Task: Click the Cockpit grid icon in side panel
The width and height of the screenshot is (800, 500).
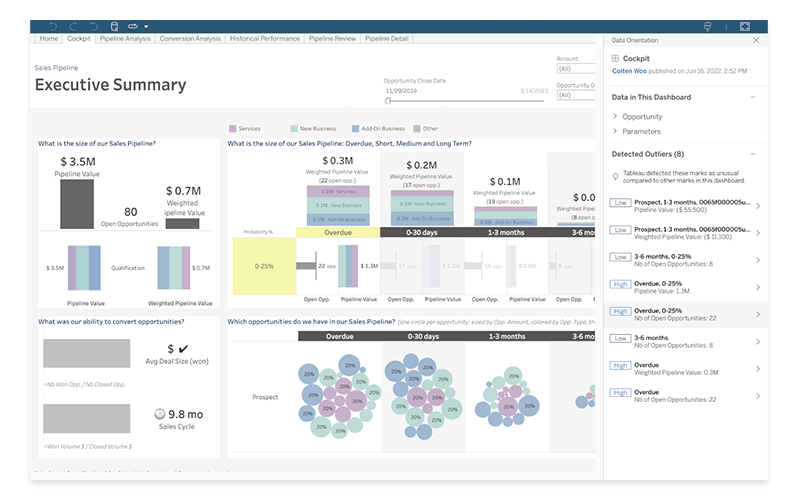Action: 616,59
